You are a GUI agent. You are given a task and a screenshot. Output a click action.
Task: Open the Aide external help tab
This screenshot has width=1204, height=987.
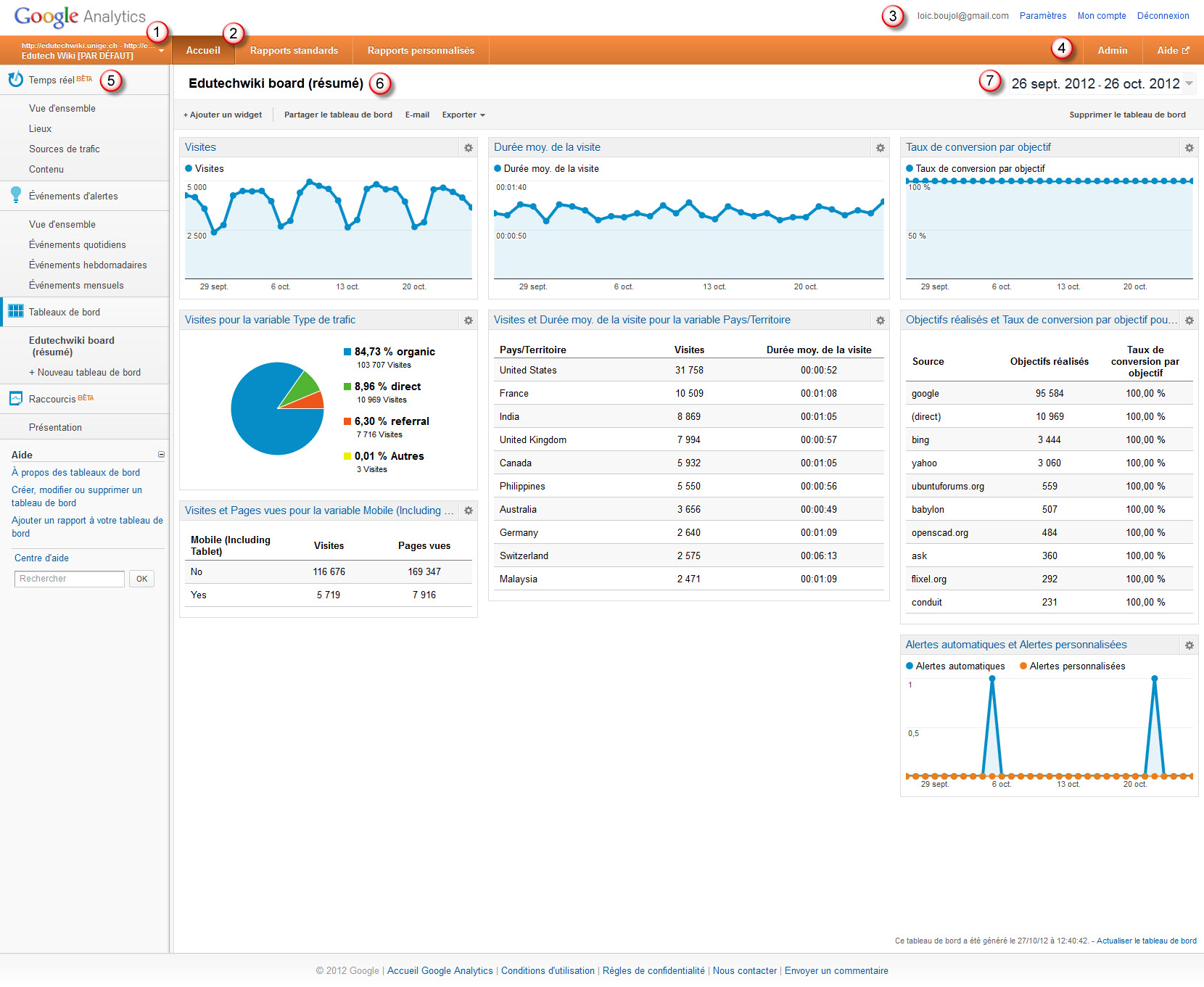pos(1173,50)
